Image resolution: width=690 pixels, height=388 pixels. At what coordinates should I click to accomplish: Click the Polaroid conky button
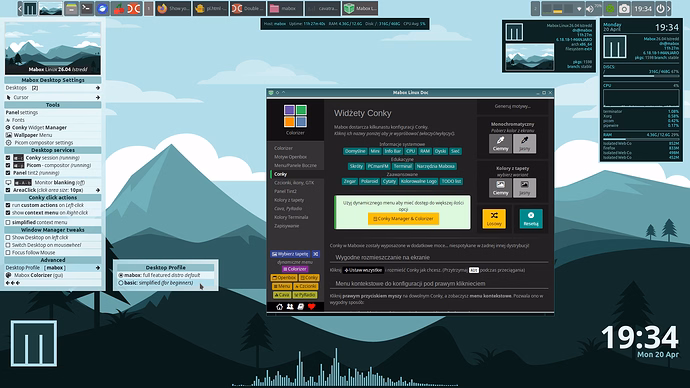coord(369,181)
